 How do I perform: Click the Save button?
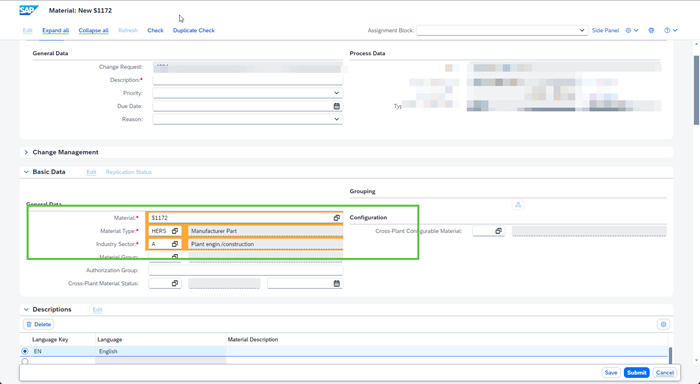(611, 372)
